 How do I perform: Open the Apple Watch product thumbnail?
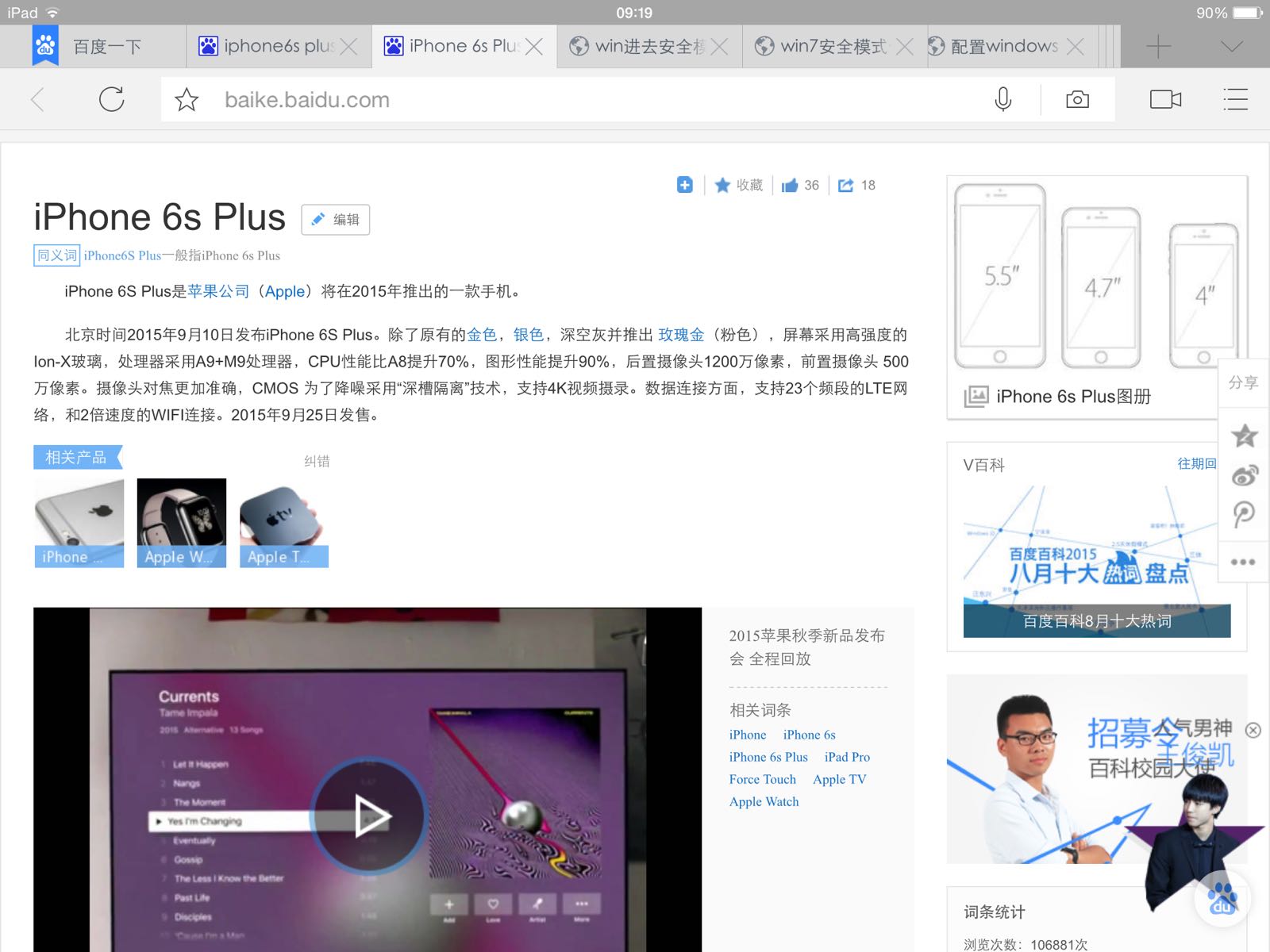coord(182,523)
